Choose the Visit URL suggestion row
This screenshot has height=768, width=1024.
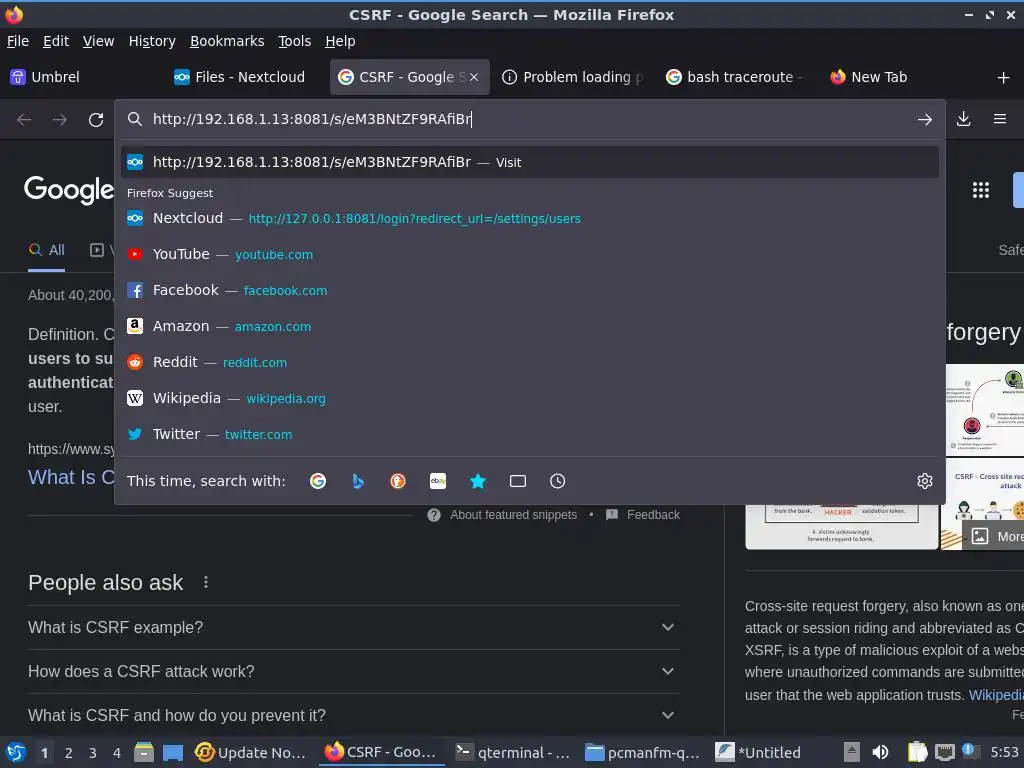click(x=530, y=162)
